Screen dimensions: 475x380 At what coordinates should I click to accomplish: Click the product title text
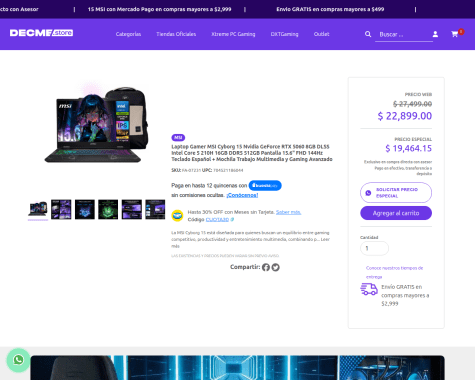(252, 153)
